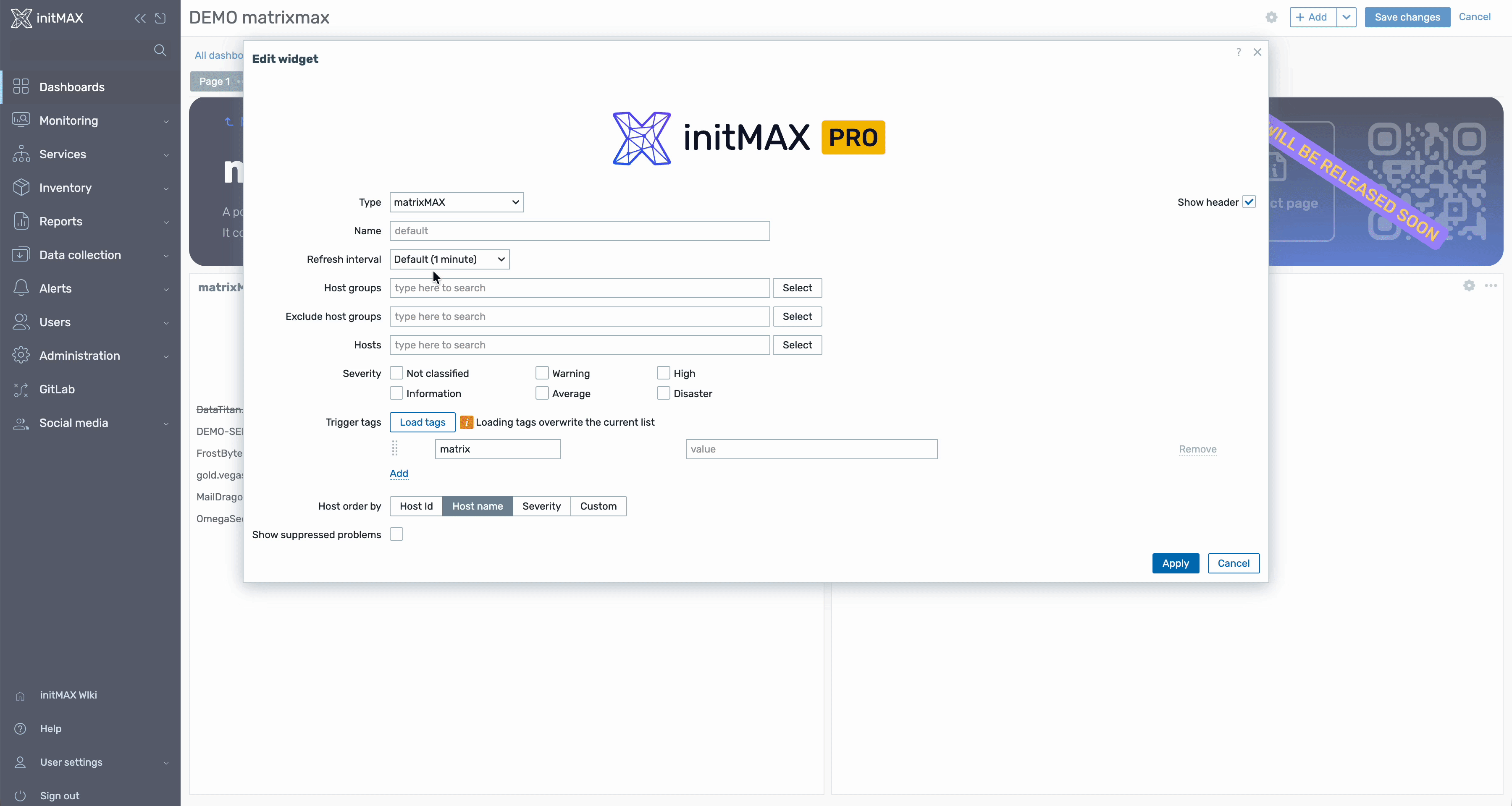Screen dimensions: 1512x806
Task: Collapse sidebar using double-chevron icon
Action: pyautogui.click(x=140, y=18)
